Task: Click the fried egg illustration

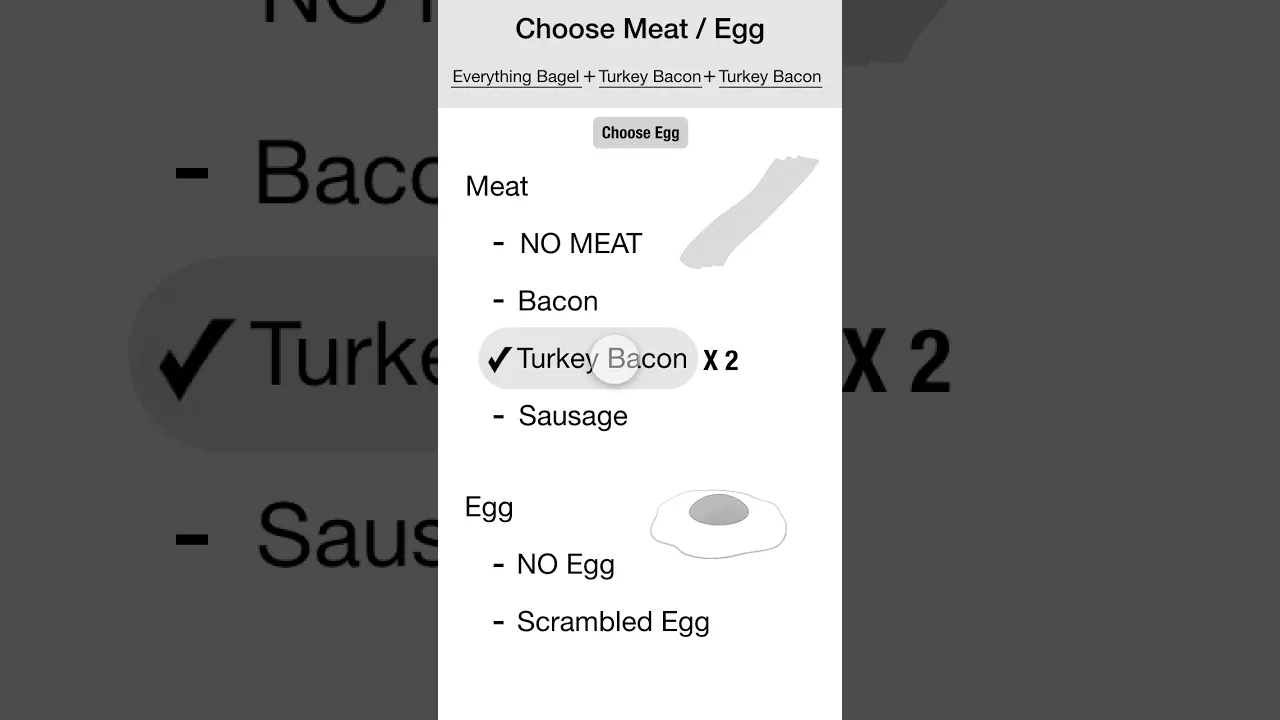Action: [x=718, y=523]
